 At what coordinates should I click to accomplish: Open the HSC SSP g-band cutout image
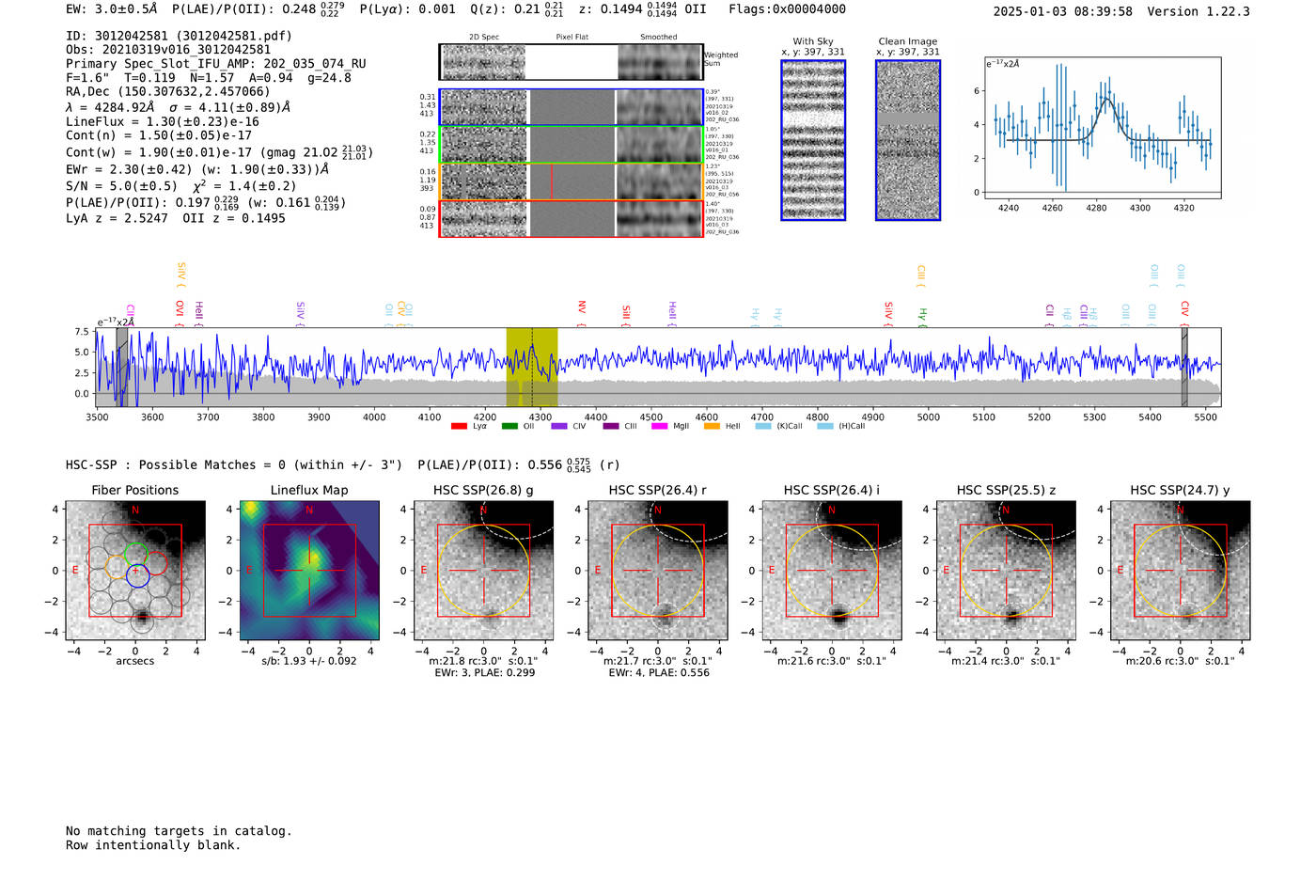(483, 570)
